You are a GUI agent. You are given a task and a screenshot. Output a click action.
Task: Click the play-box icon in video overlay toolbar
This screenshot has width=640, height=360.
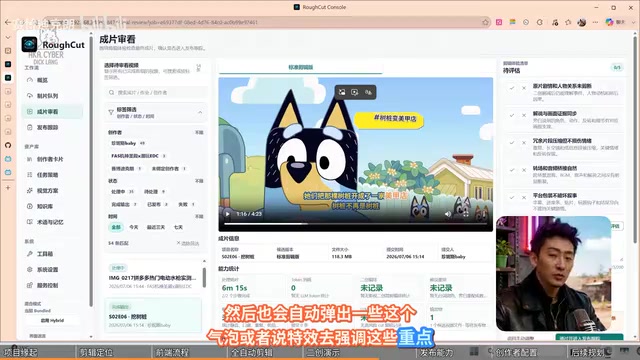(355, 92)
